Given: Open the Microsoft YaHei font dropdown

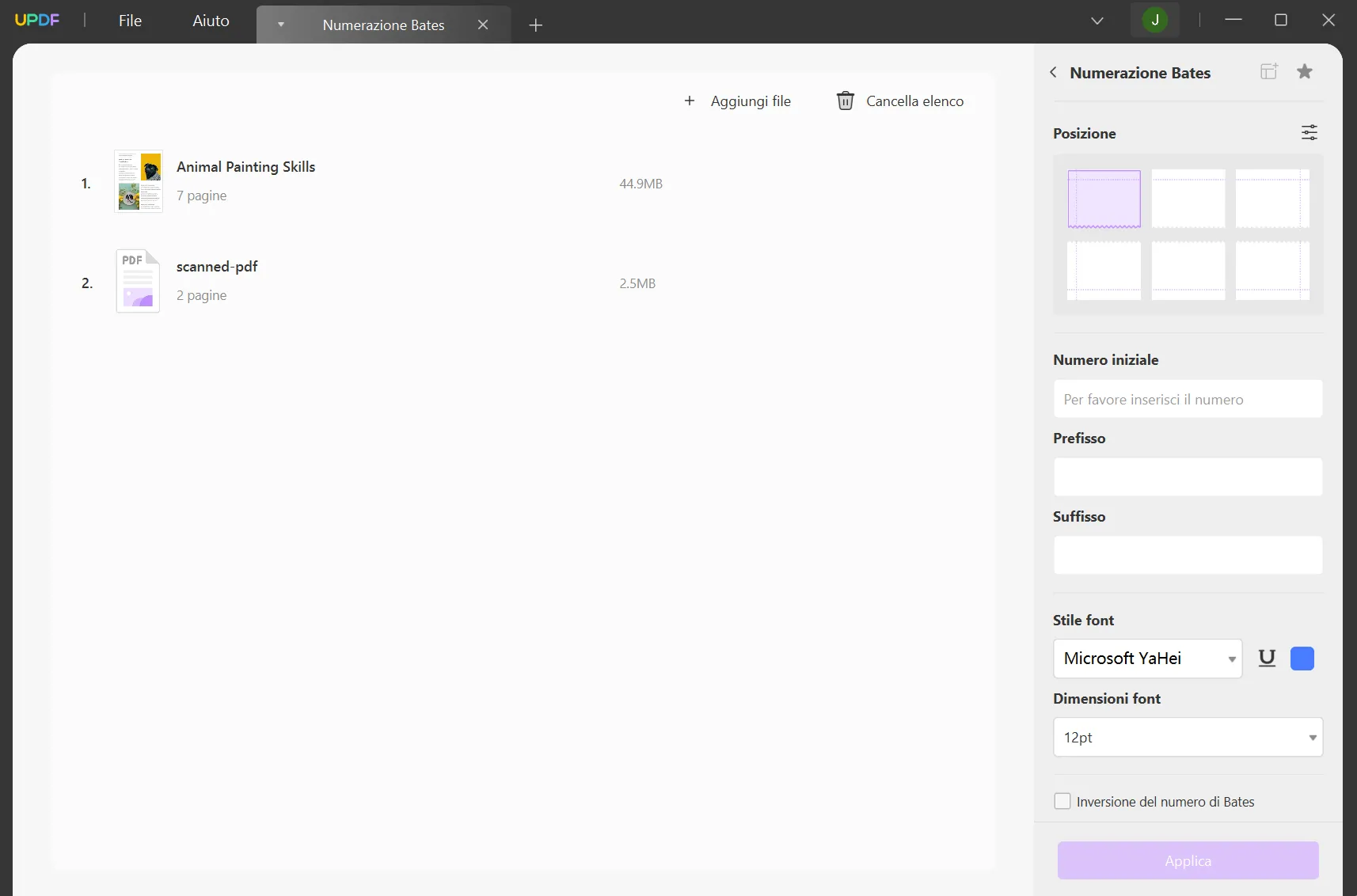Looking at the screenshot, I should click(x=1147, y=659).
